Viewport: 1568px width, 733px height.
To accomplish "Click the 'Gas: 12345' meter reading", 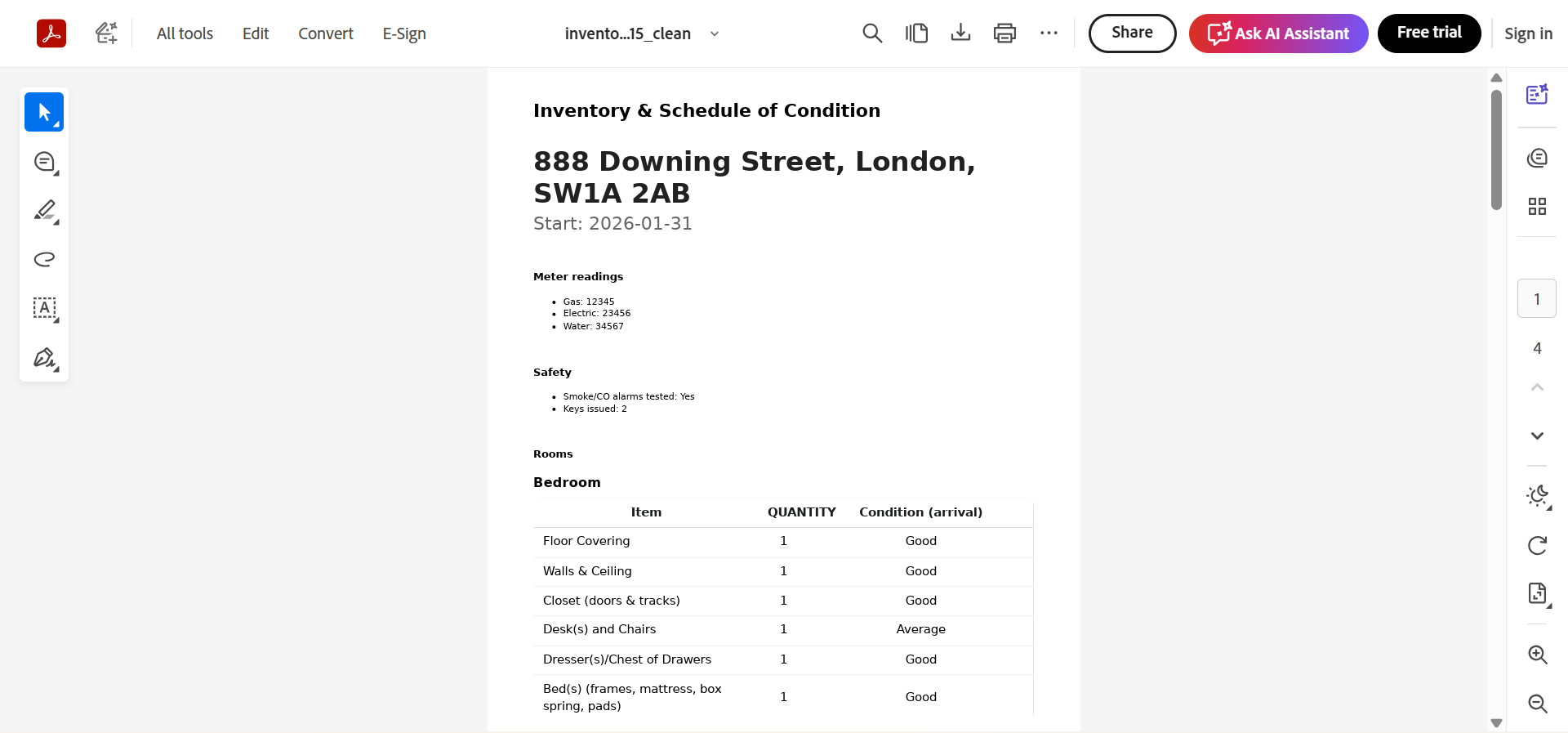I will coord(589,302).
